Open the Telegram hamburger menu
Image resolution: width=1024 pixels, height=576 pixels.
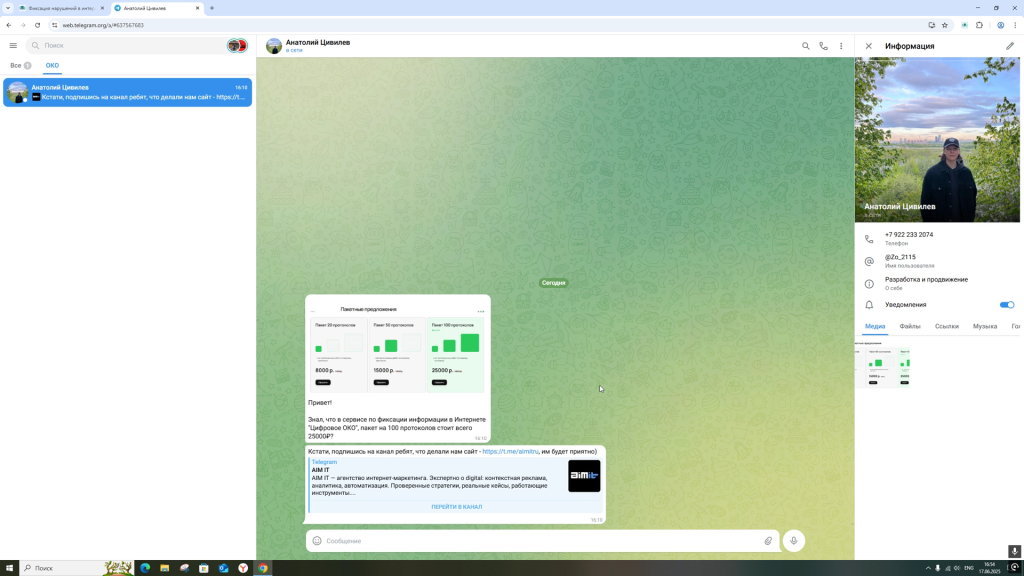(13, 45)
